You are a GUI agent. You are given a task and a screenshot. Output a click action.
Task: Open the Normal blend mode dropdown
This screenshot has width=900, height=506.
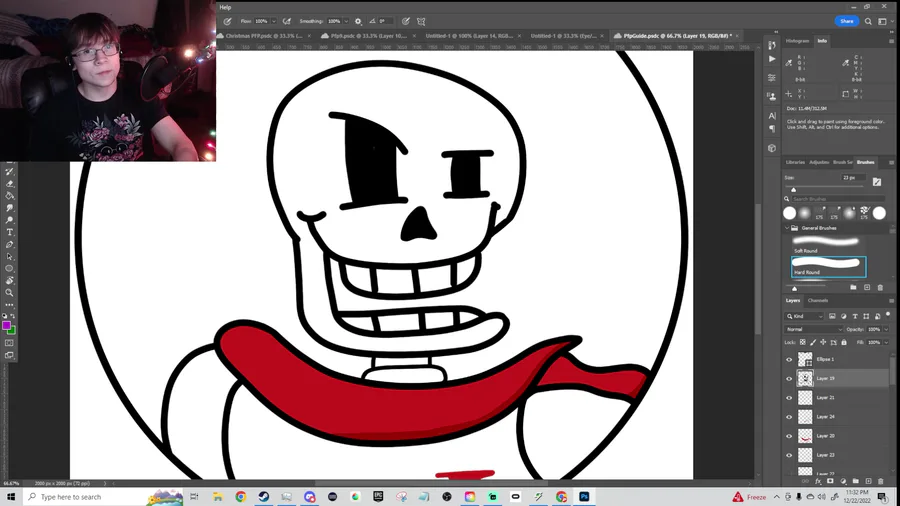(x=813, y=329)
